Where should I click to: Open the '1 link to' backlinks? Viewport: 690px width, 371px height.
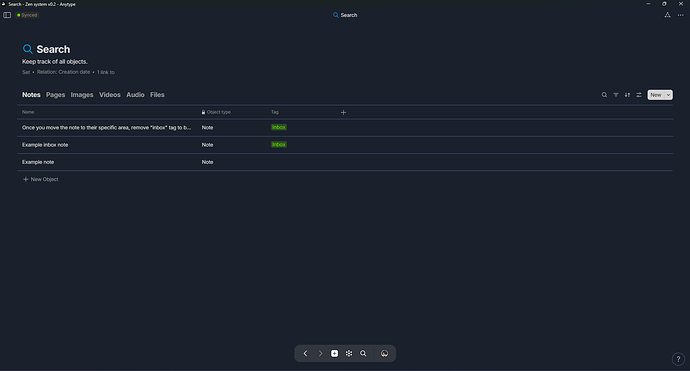106,72
